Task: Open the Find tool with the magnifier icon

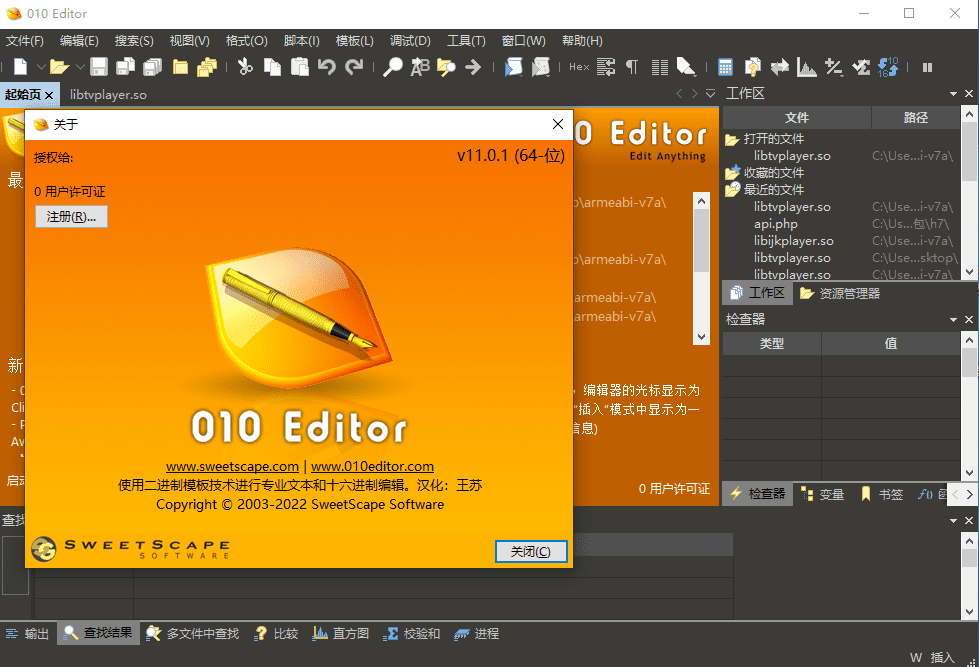Action: [393, 67]
